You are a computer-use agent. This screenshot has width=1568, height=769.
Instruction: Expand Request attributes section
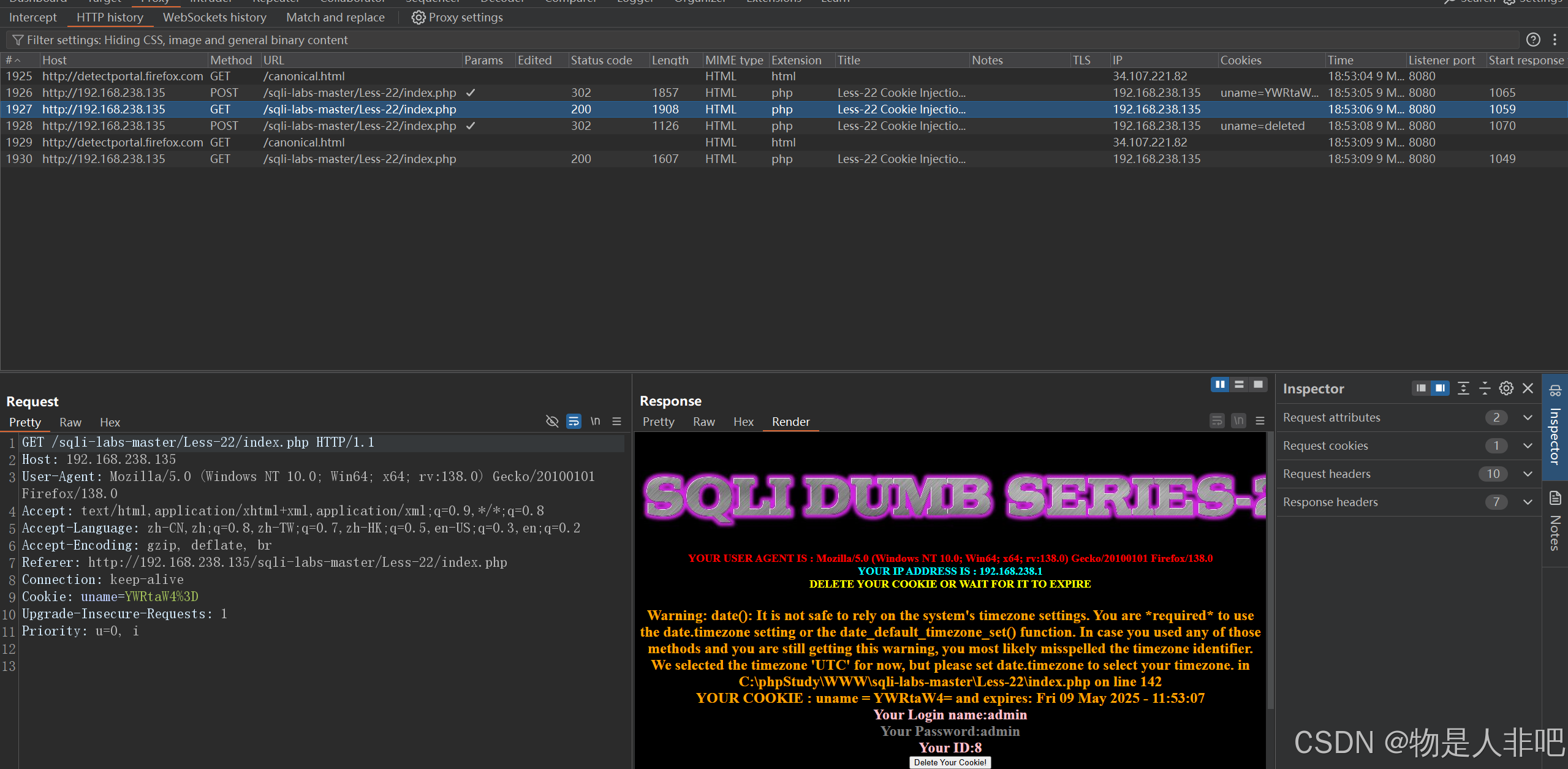pos(1527,417)
